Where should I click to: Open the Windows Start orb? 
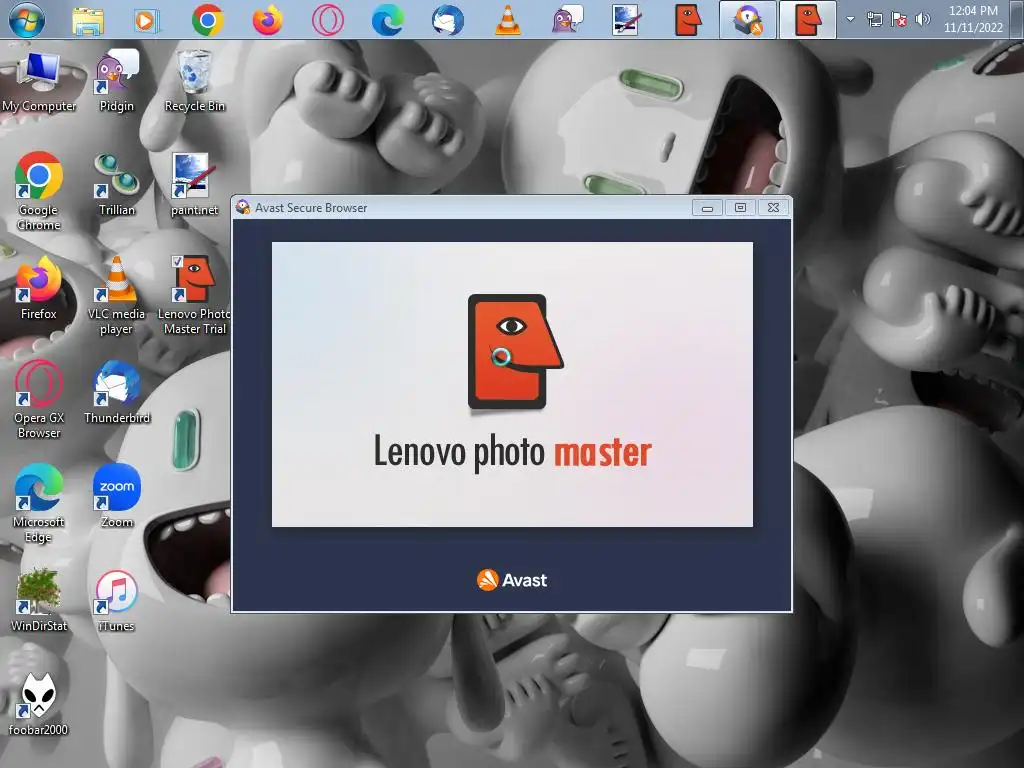click(x=26, y=20)
